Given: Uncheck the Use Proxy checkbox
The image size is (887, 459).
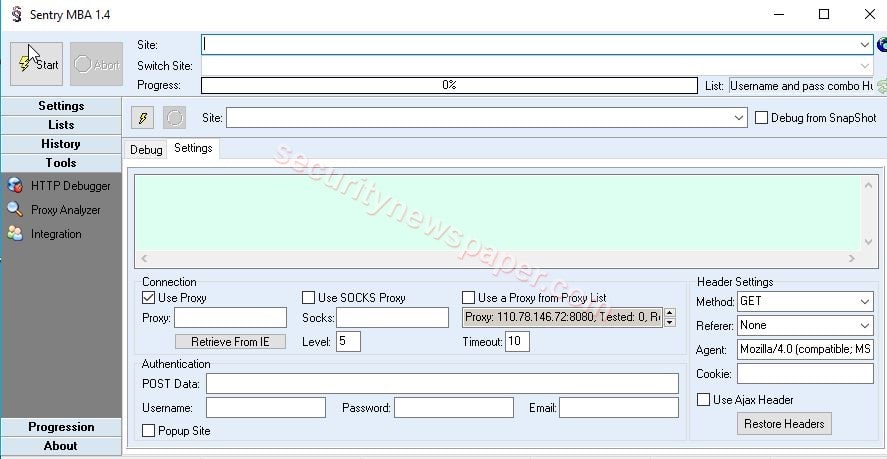Looking at the screenshot, I should [x=149, y=298].
